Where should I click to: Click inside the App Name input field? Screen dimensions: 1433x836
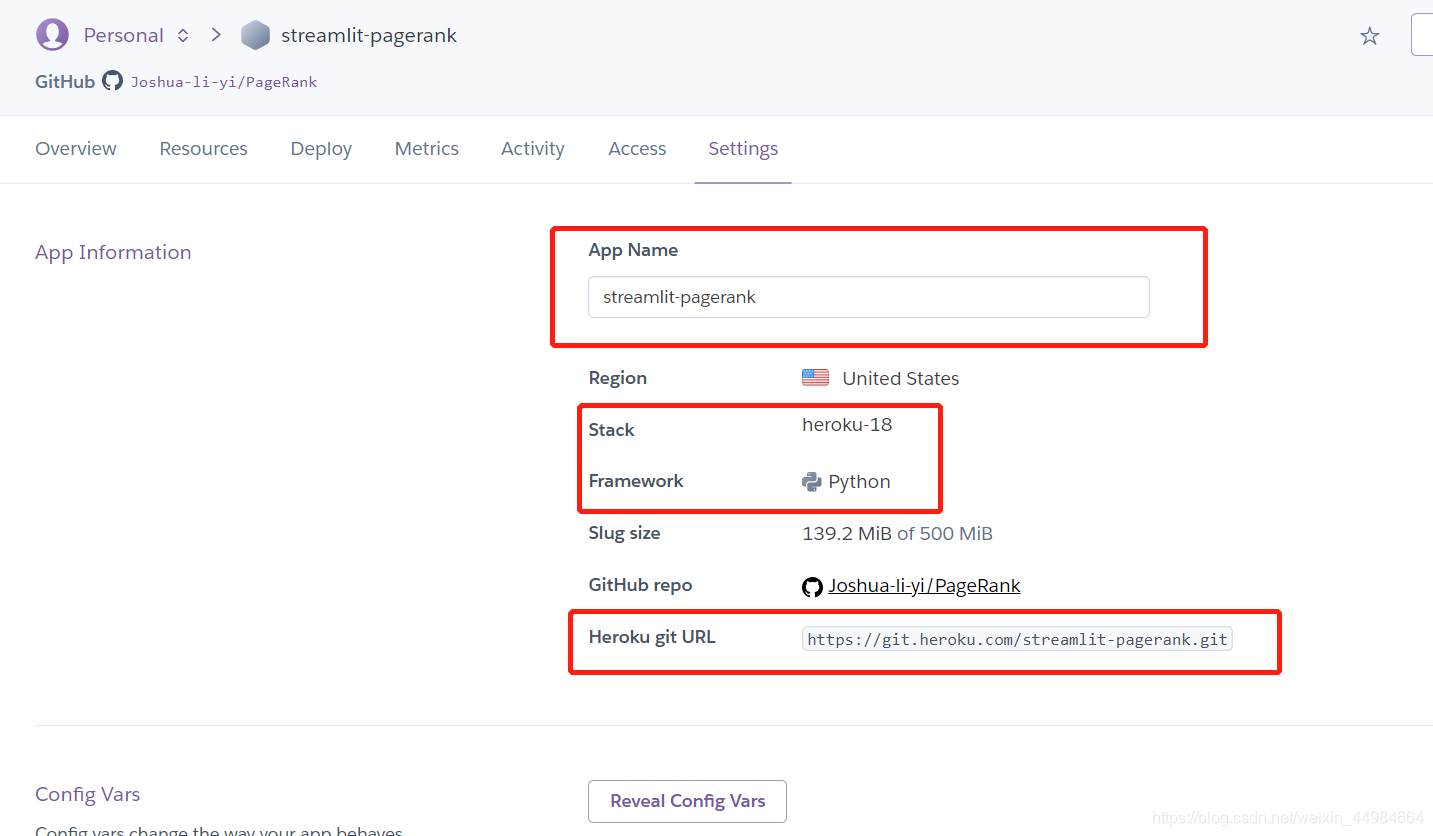(868, 297)
